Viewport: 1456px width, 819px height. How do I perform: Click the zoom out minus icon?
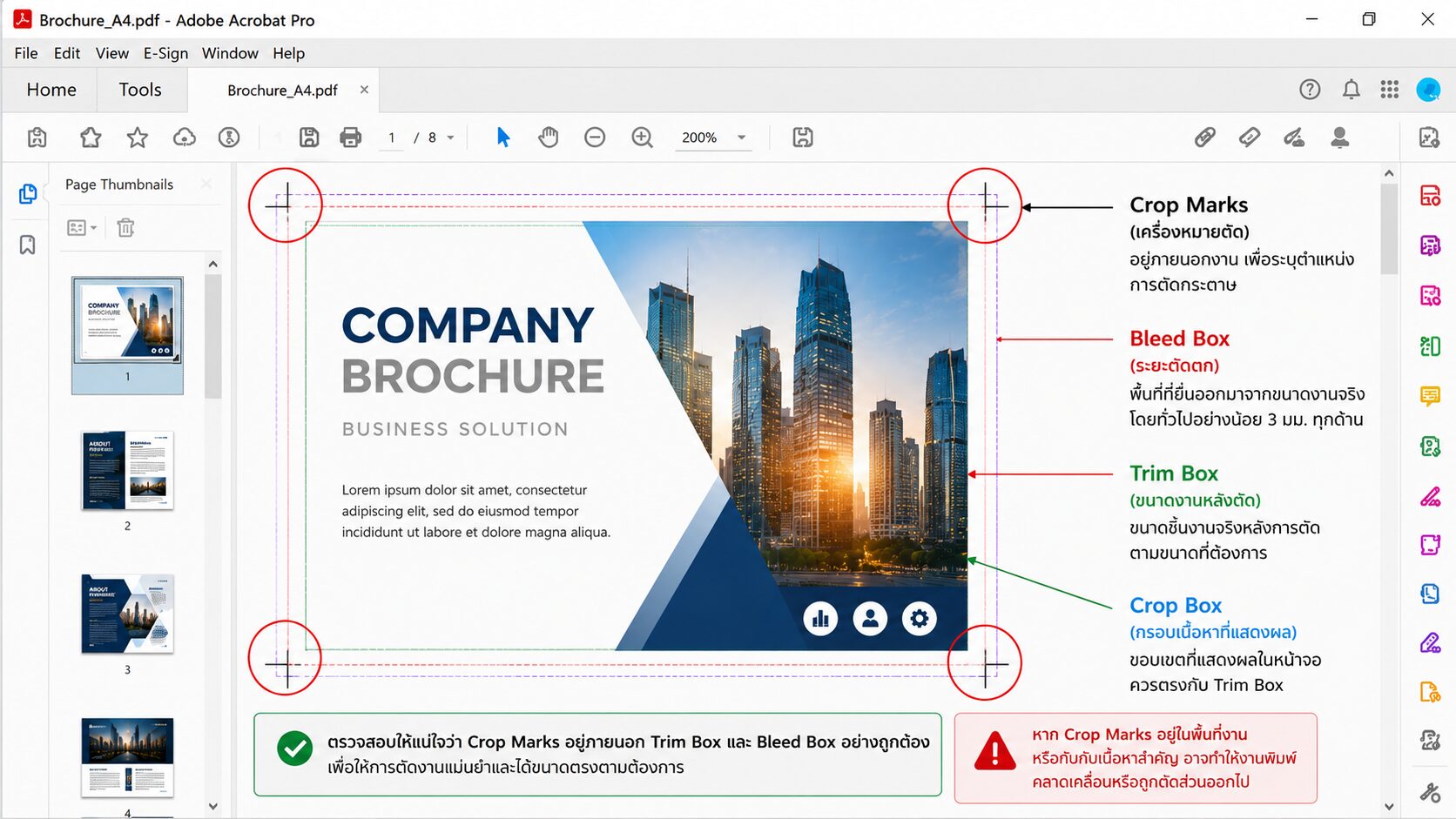coord(595,138)
